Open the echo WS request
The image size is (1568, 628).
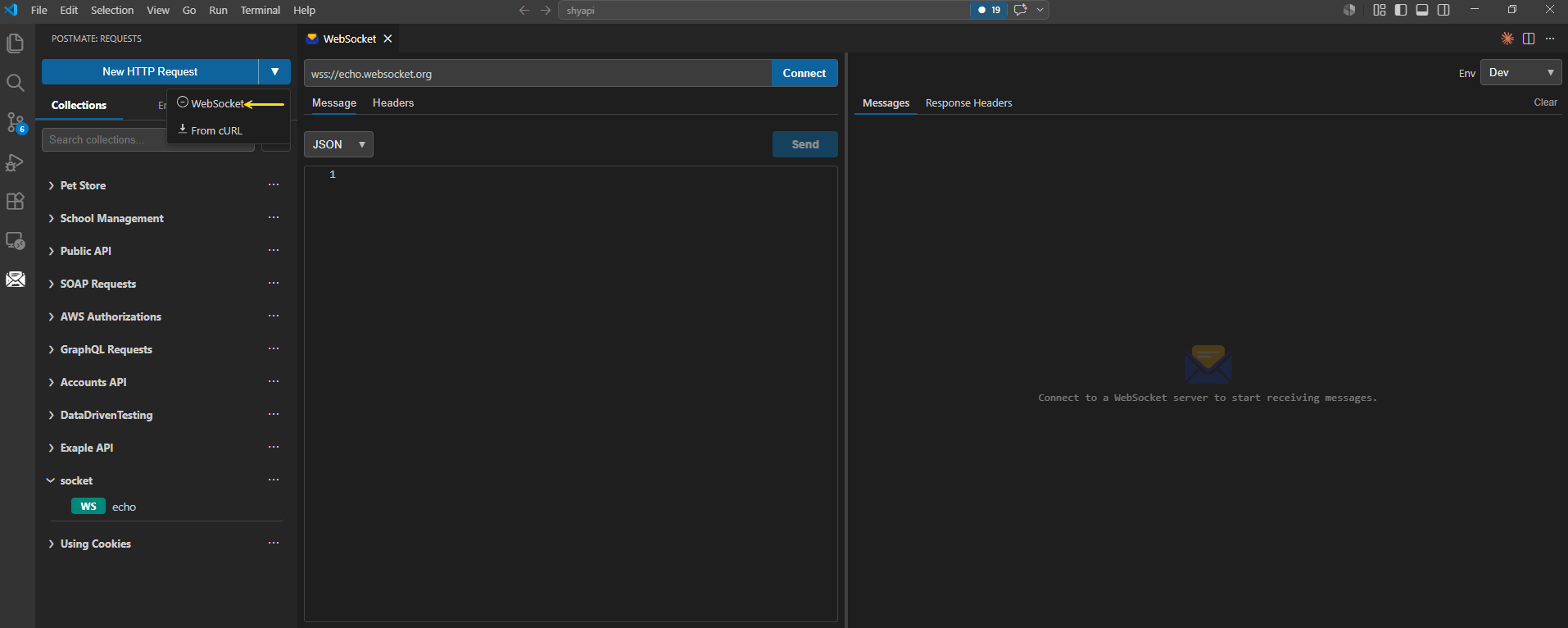[x=124, y=507]
